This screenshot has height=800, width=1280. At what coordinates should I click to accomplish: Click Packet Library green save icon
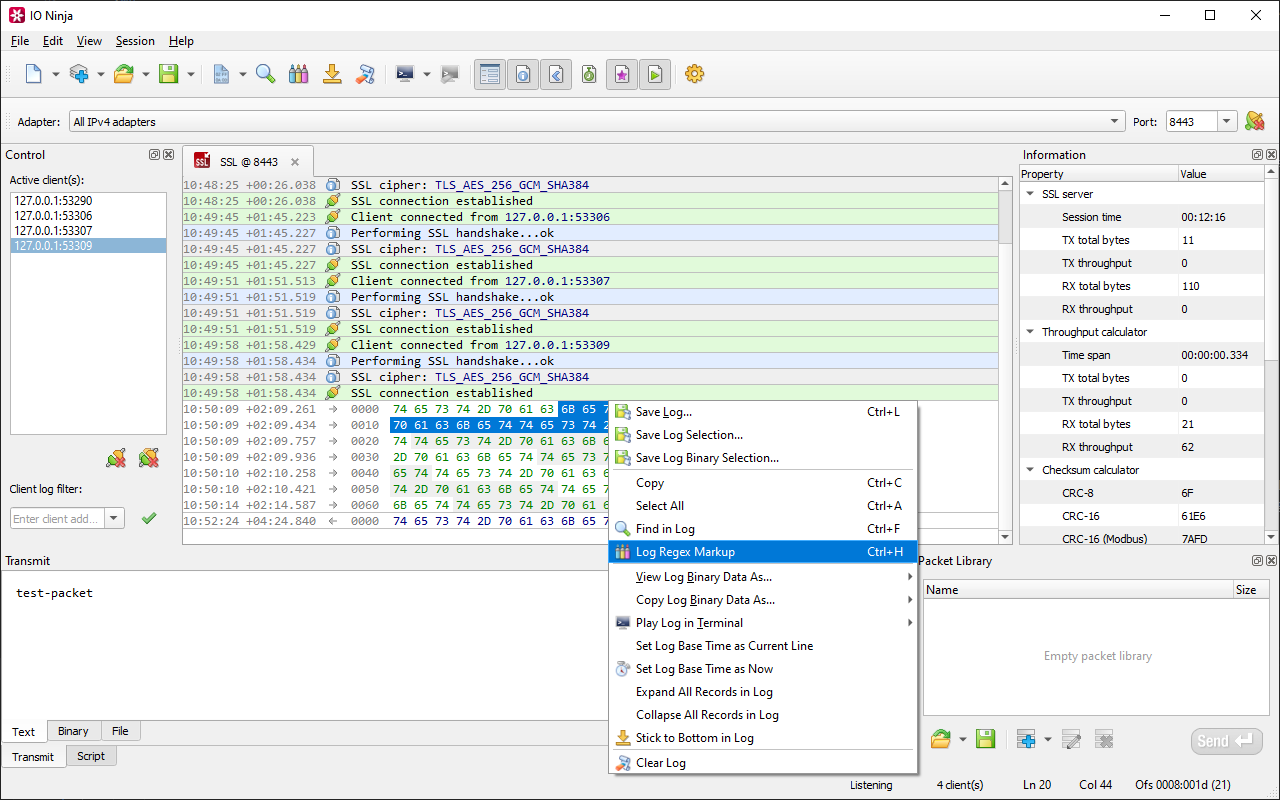(986, 740)
